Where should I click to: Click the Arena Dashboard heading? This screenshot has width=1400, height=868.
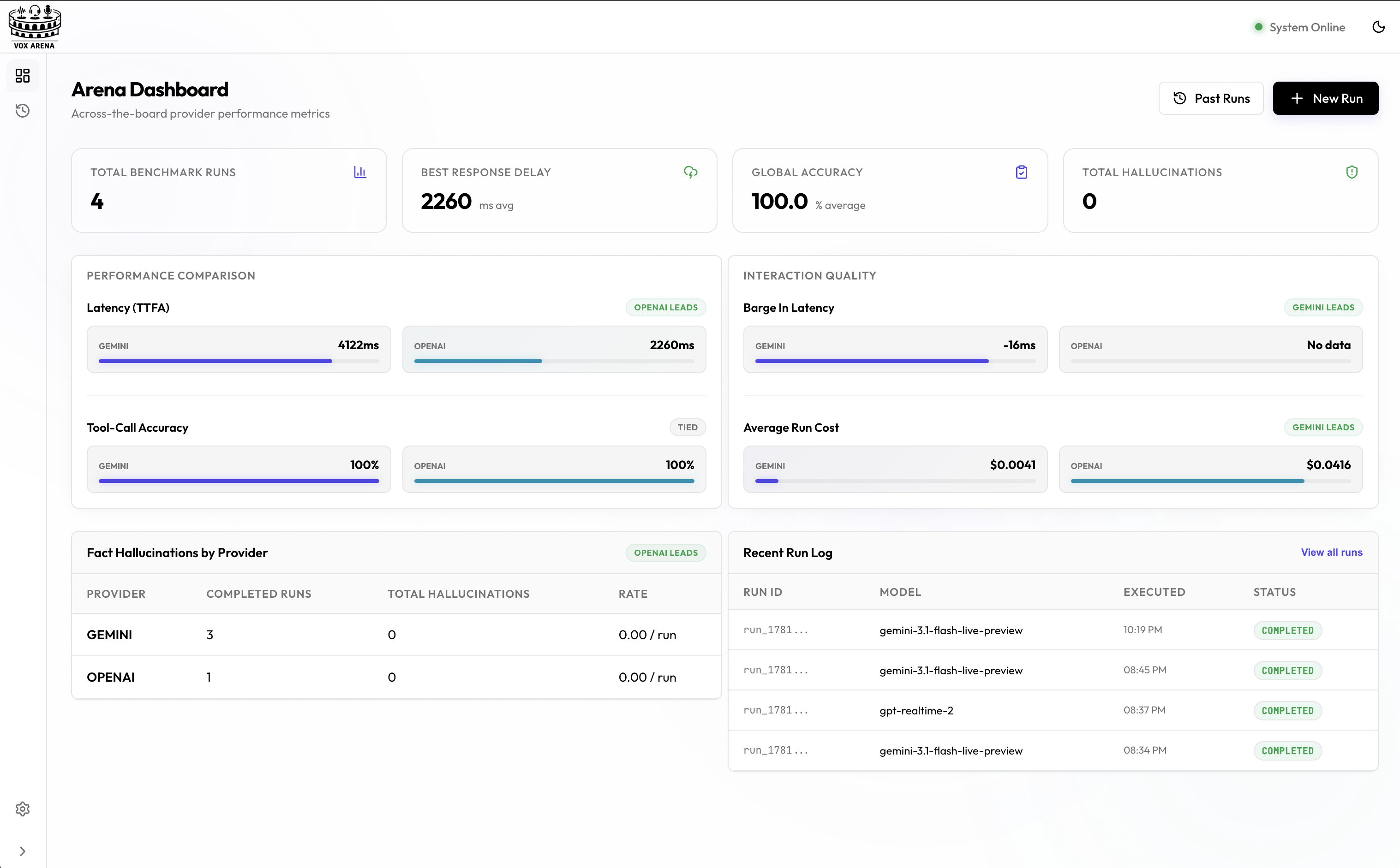tap(150, 89)
